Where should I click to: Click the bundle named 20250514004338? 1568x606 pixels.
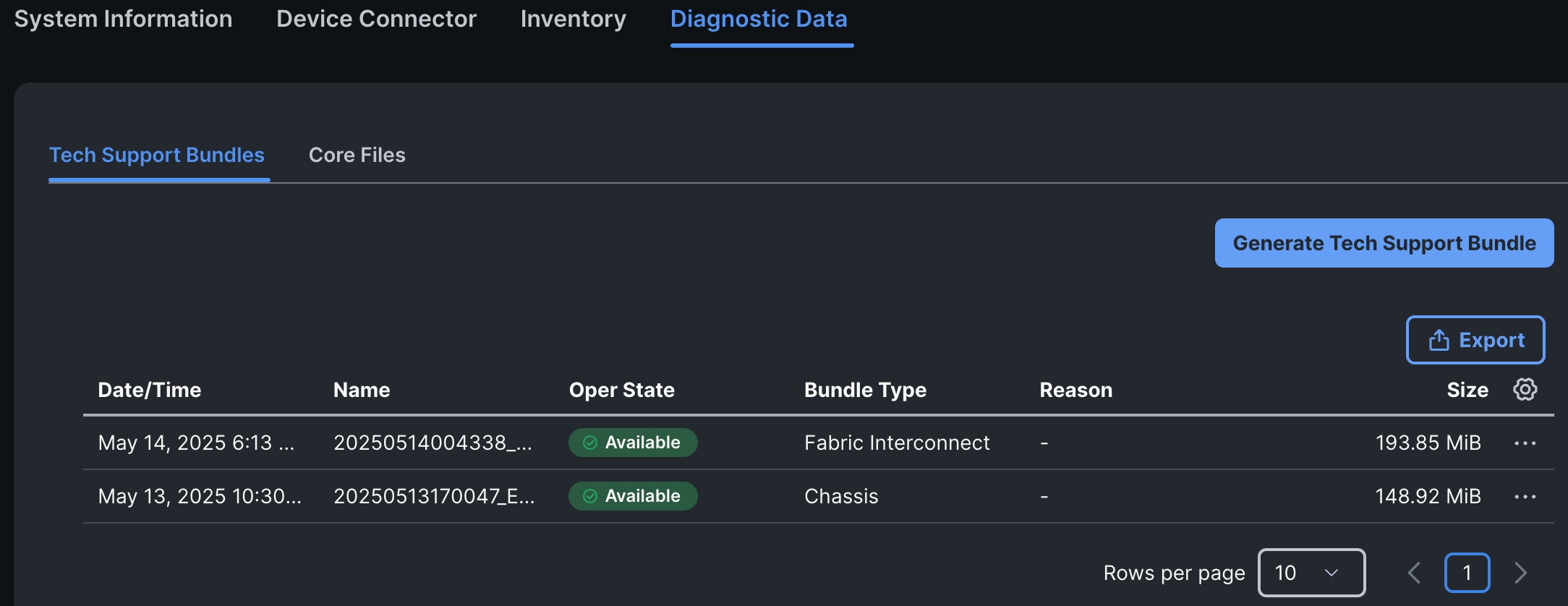tap(433, 442)
